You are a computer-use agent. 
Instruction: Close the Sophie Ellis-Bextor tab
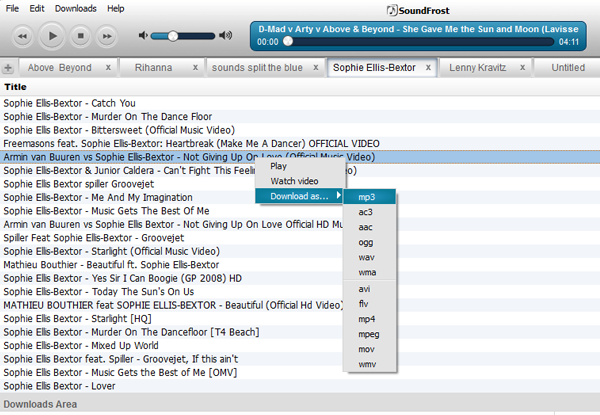click(428, 67)
